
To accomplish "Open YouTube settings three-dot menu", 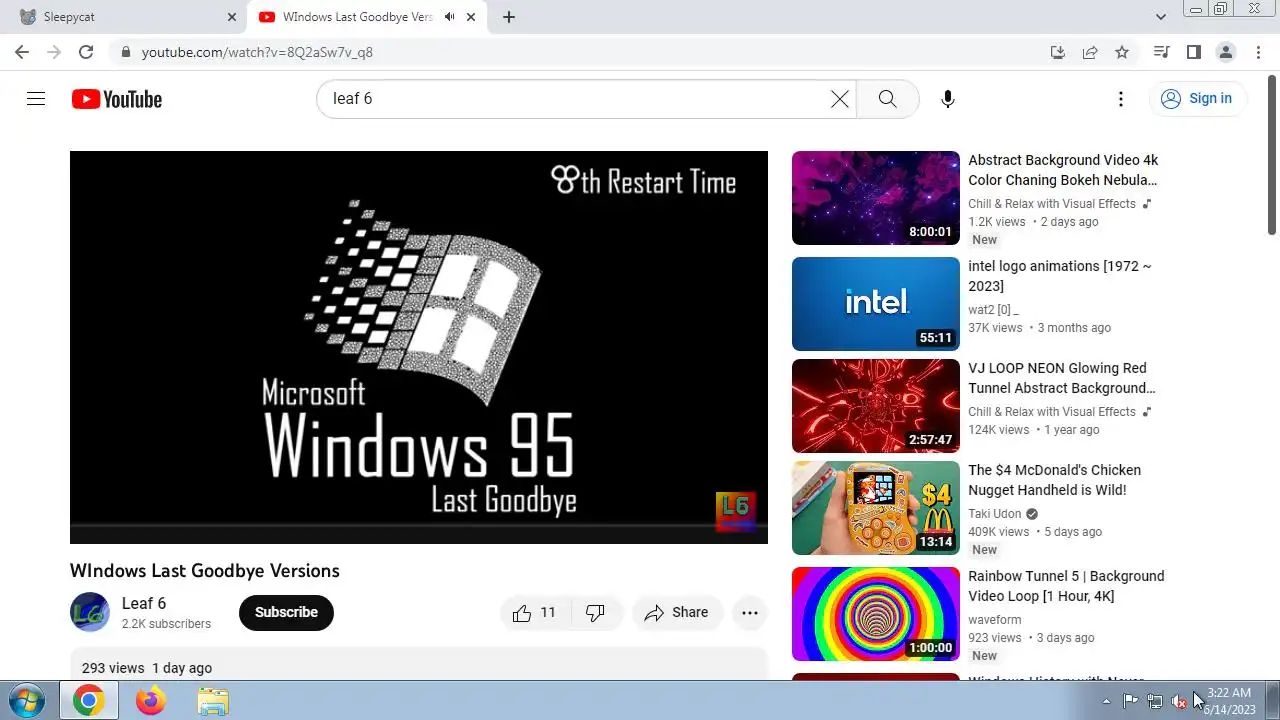I will coord(1121,99).
